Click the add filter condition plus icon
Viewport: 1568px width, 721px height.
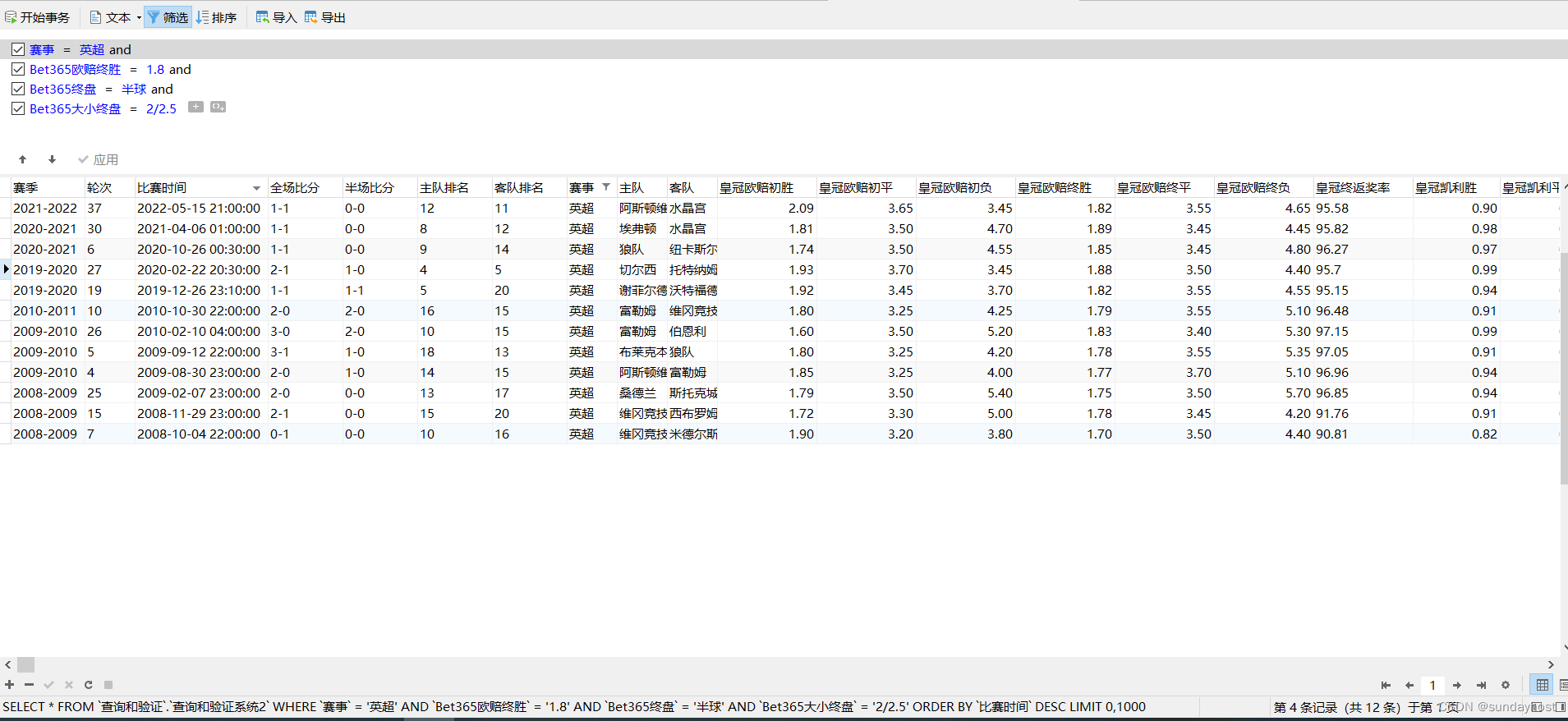click(195, 107)
